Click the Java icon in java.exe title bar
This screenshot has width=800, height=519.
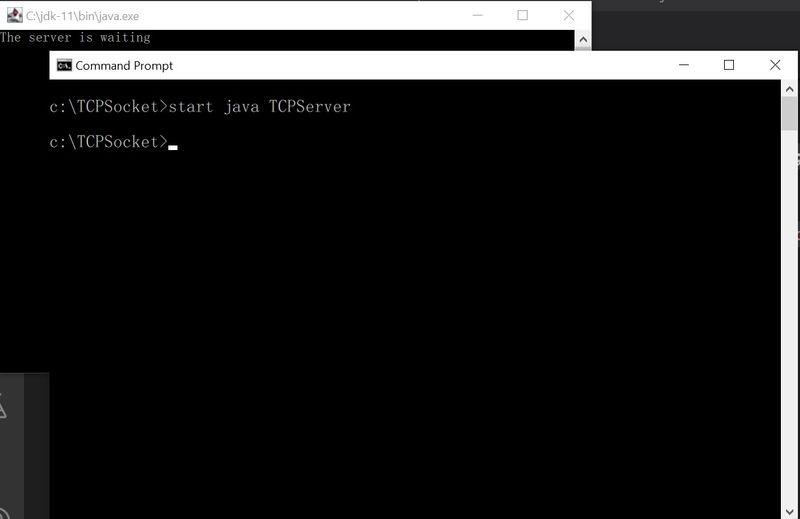(14, 16)
